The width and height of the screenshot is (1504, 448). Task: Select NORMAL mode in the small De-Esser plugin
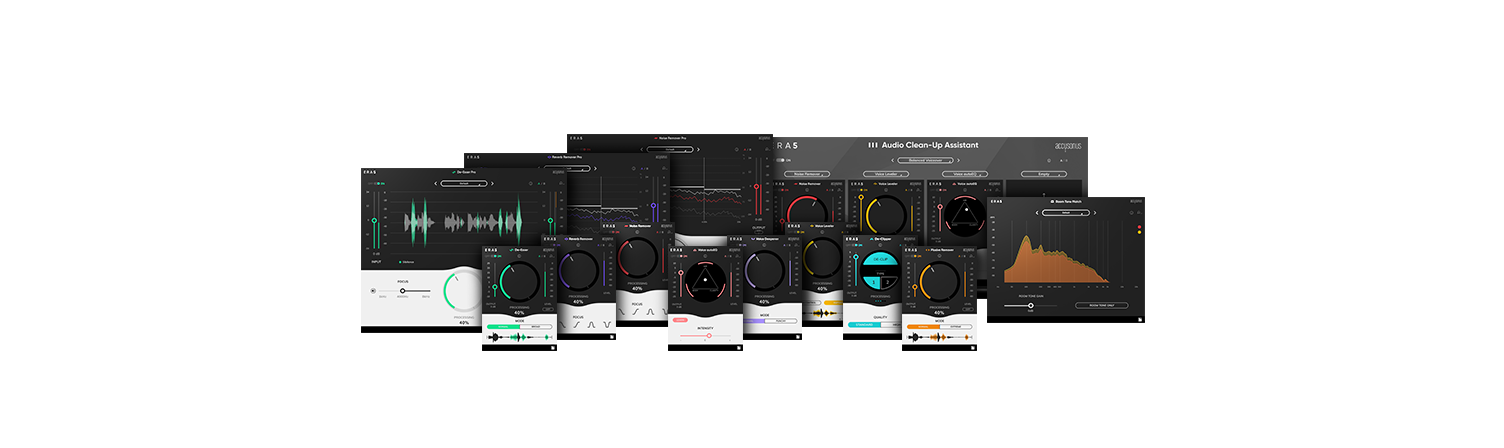coord(503,327)
